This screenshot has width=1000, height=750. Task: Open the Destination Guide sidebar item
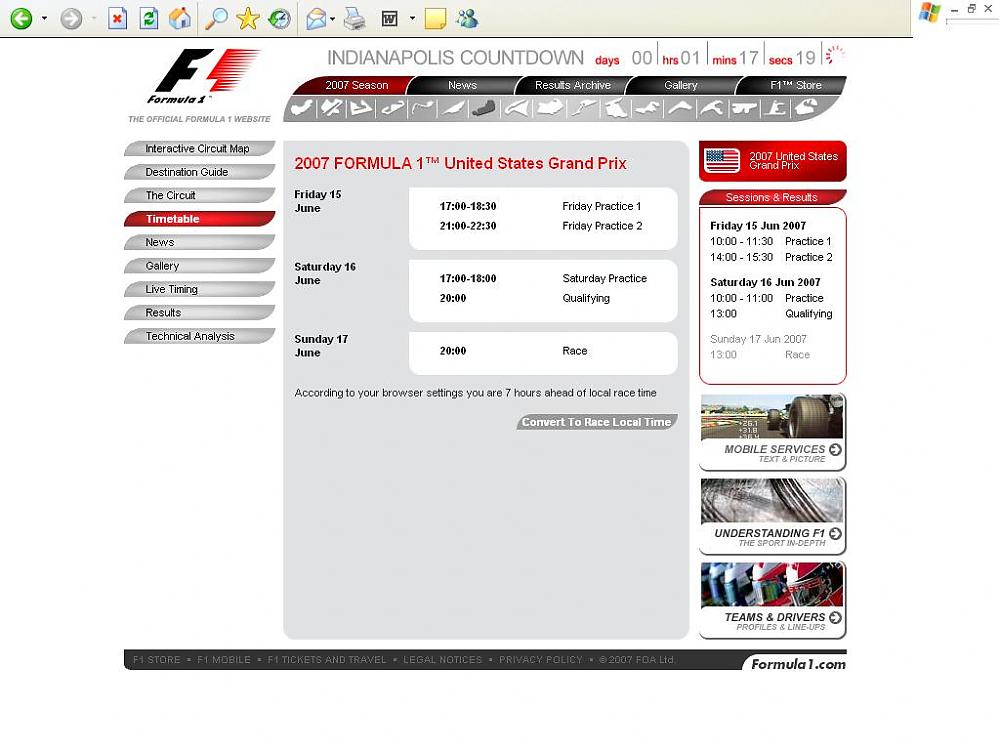tap(200, 172)
